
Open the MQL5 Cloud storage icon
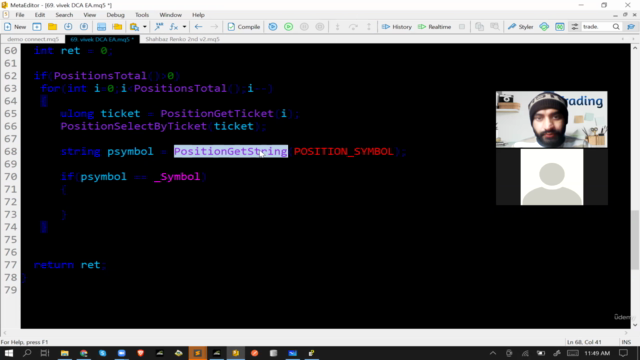[544, 27]
